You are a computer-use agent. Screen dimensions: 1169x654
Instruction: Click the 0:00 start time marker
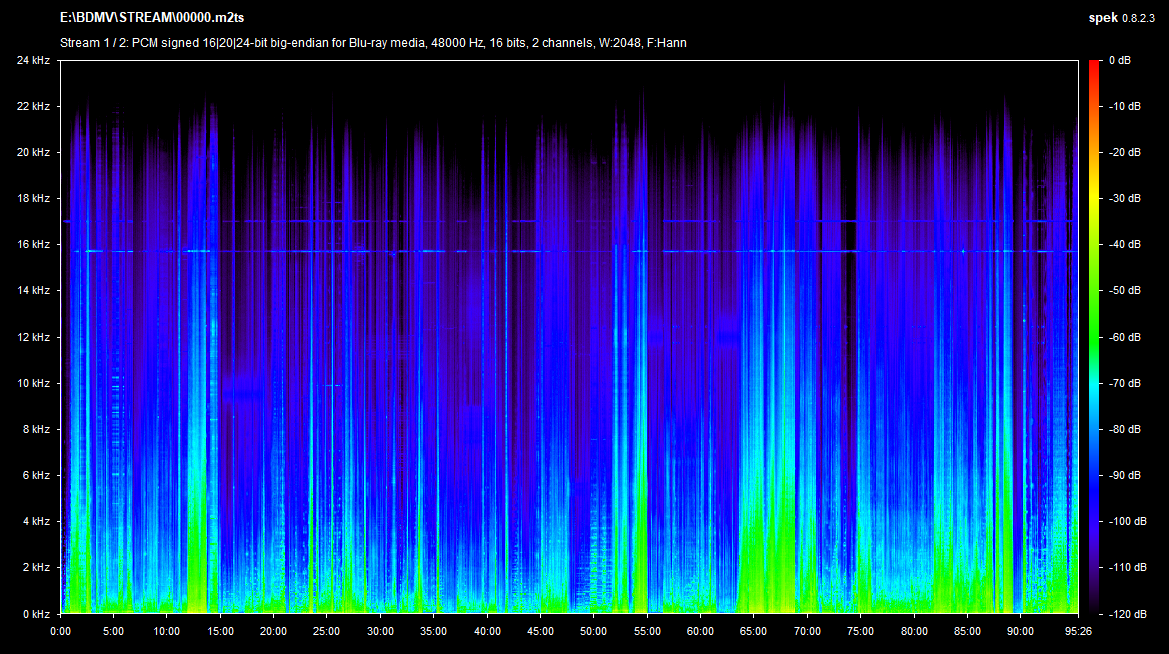pos(60,631)
